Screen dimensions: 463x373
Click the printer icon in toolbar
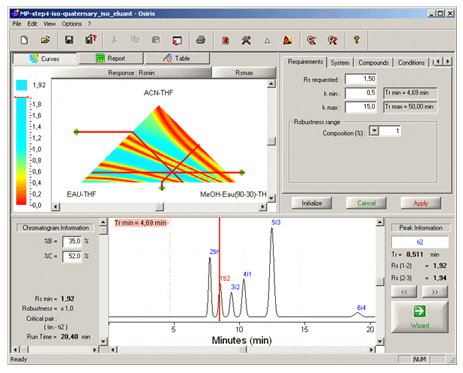pyautogui.click(x=201, y=40)
